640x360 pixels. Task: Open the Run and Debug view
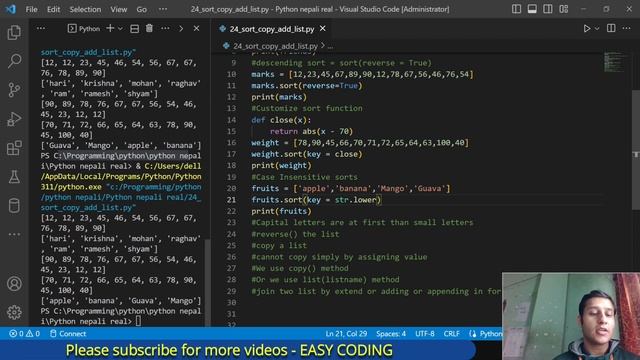14,119
